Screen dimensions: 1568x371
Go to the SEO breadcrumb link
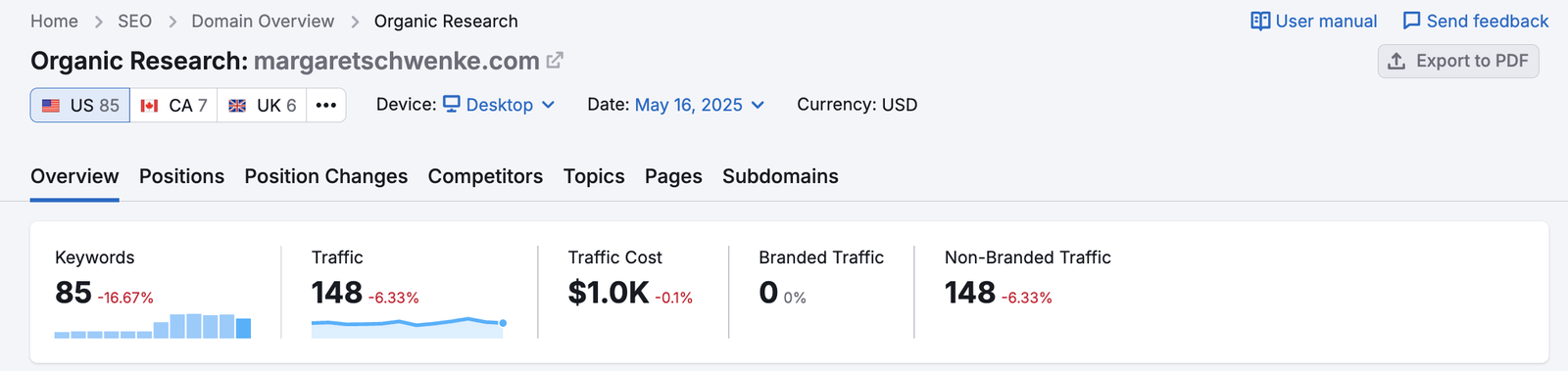click(x=134, y=21)
